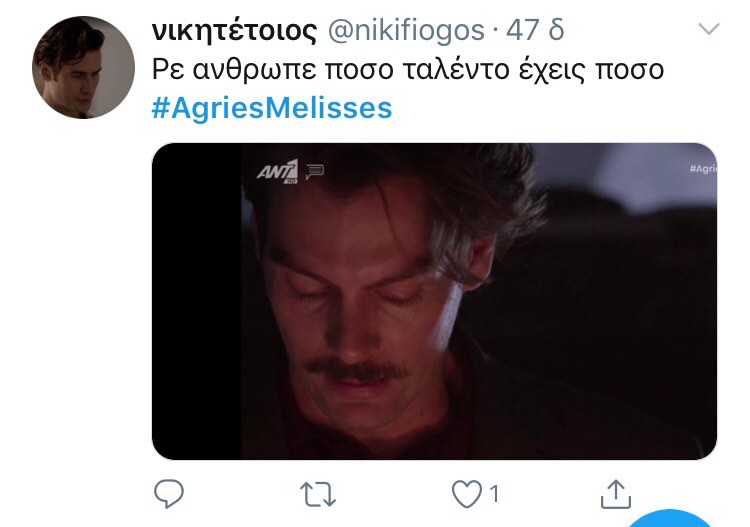Click the like count number 1
Screen dimensions: 750x527
[495, 494]
